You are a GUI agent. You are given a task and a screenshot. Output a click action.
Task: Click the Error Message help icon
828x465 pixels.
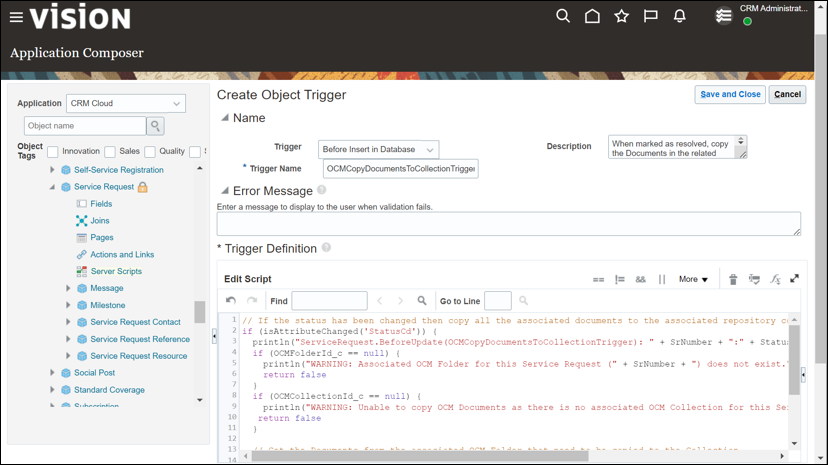pos(322,189)
